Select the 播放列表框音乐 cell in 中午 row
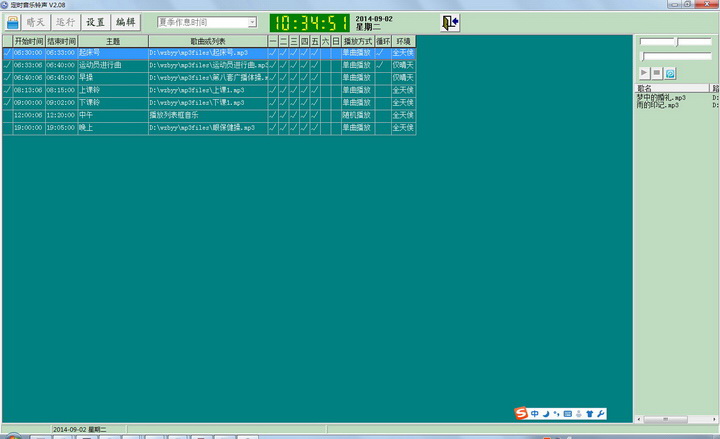The image size is (720, 439). point(208,115)
